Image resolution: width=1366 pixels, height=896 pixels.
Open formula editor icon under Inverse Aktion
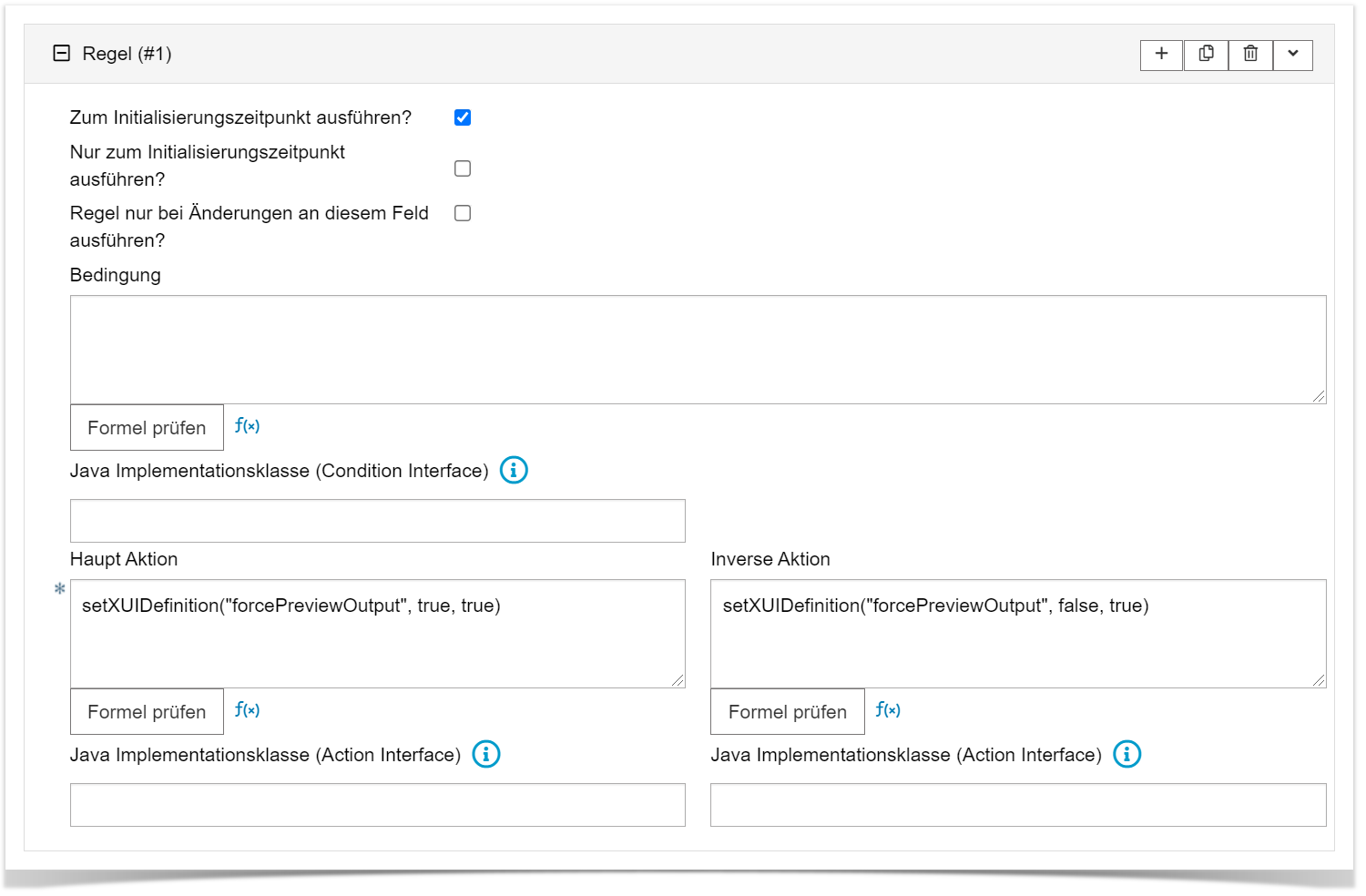pos(888,710)
